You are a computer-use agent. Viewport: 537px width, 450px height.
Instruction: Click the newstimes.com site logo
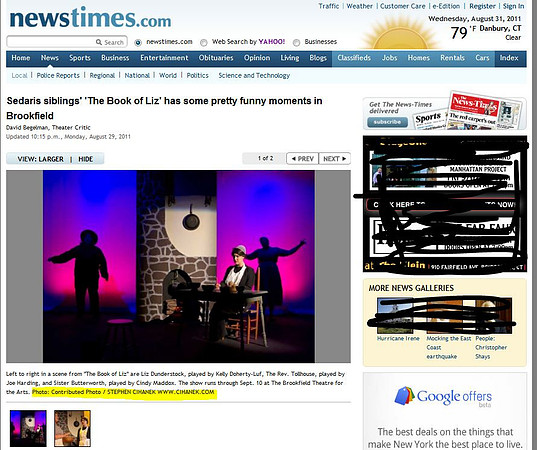[90, 18]
